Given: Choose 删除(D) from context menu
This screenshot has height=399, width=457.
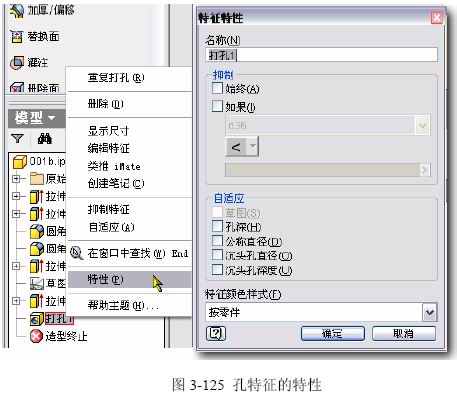Looking at the screenshot, I should coord(130,104).
